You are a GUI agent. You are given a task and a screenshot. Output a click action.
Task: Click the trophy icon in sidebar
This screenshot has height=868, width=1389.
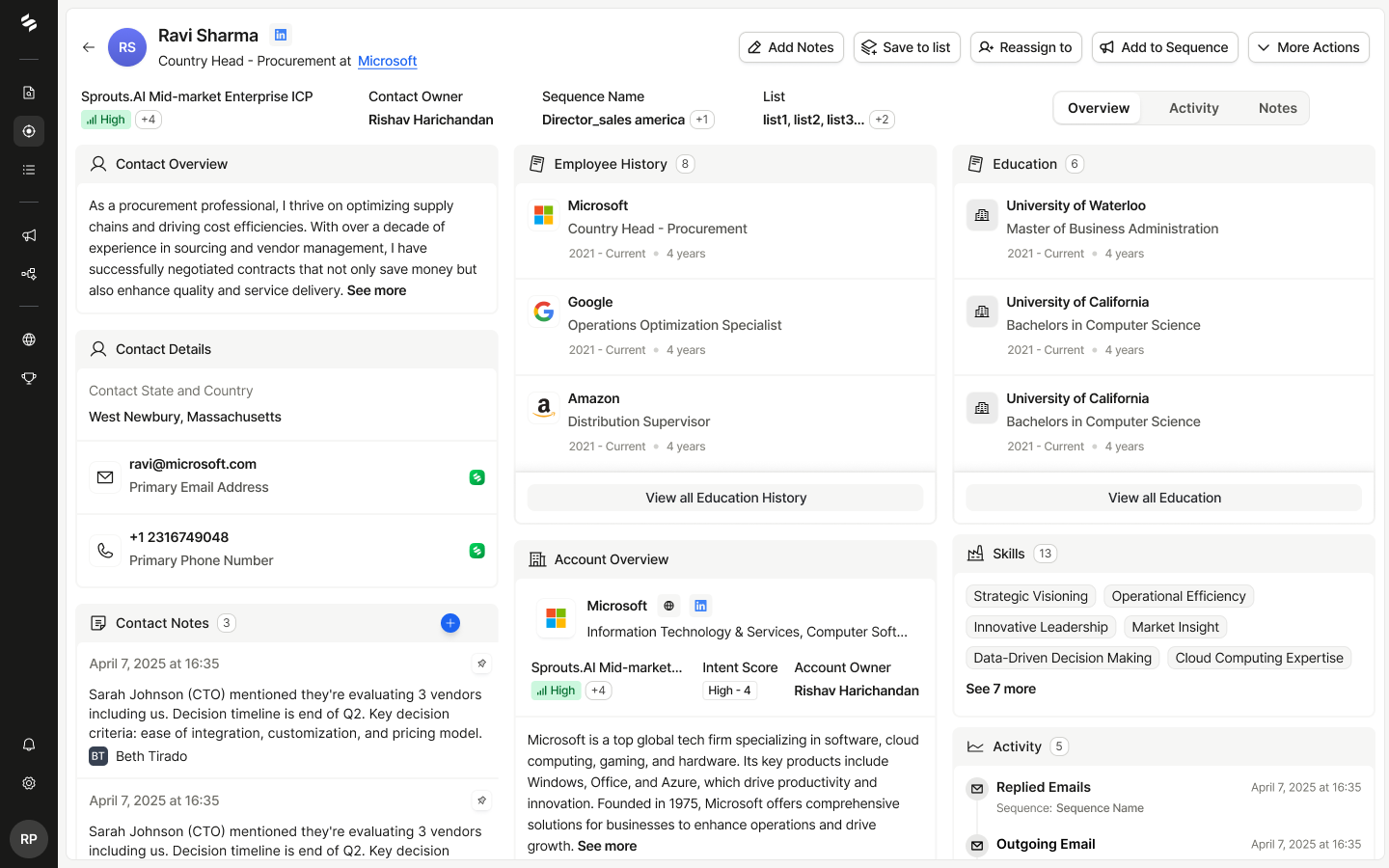(29, 378)
